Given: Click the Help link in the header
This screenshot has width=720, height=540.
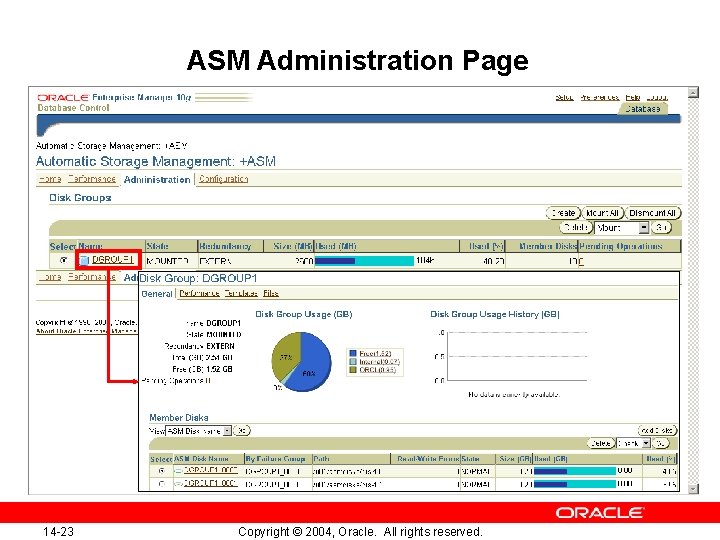Looking at the screenshot, I should click(x=633, y=97).
